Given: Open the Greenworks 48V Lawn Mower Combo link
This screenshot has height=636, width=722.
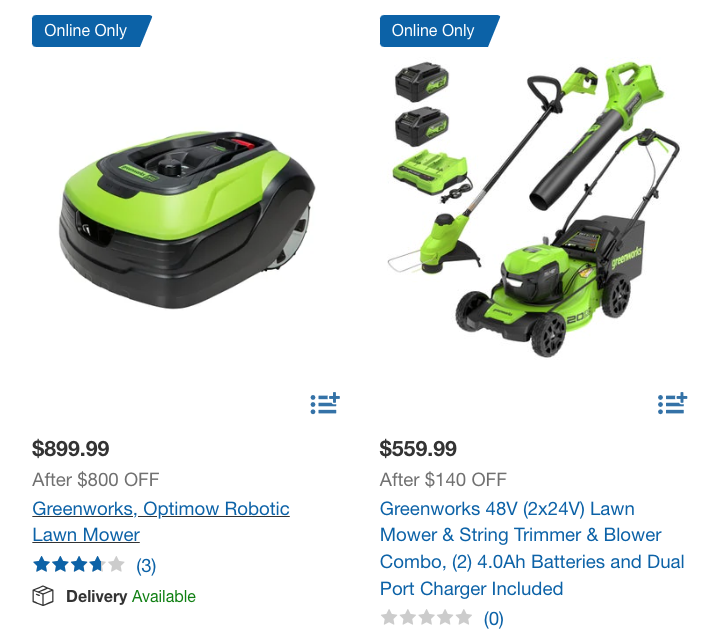Looking at the screenshot, I should [532, 548].
